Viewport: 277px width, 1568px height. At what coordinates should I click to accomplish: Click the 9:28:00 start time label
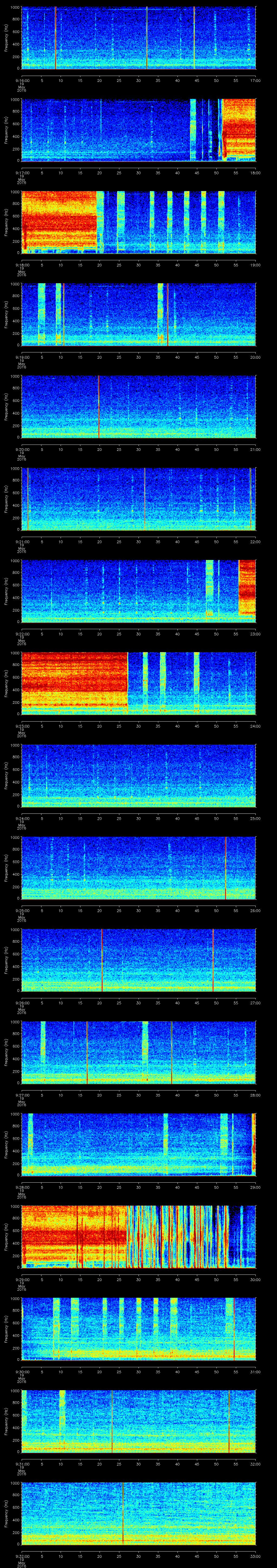[22, 1187]
